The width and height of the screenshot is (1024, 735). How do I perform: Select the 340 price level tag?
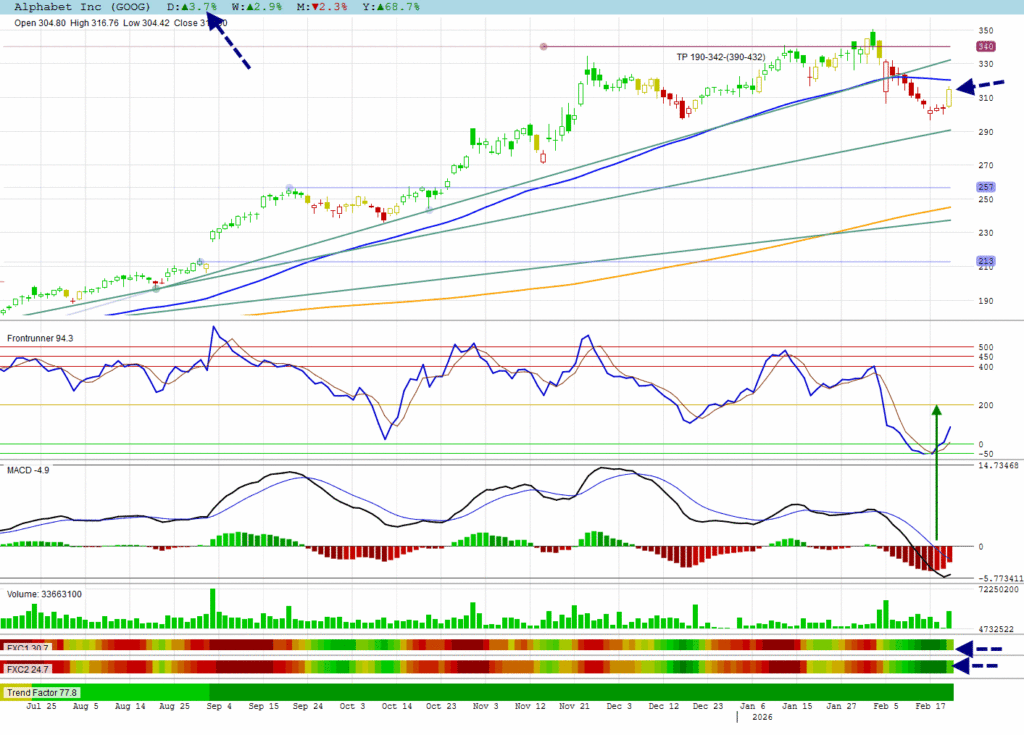985,46
